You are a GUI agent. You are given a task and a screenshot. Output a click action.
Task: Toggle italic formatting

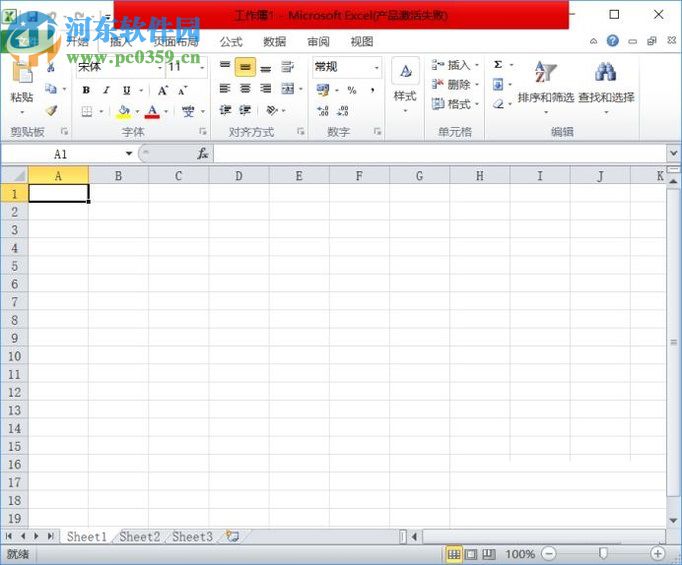point(106,90)
